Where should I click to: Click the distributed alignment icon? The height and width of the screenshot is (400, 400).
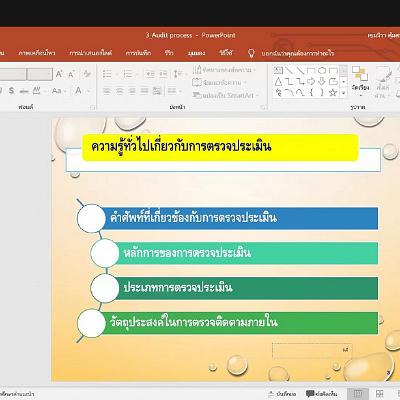coord(157,90)
